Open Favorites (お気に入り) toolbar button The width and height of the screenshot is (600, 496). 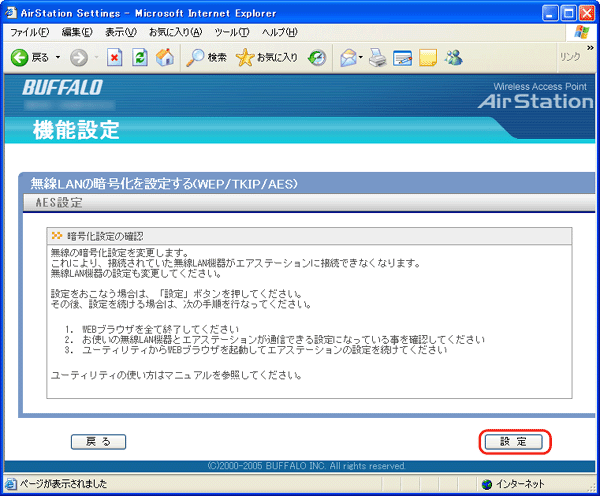click(268, 58)
